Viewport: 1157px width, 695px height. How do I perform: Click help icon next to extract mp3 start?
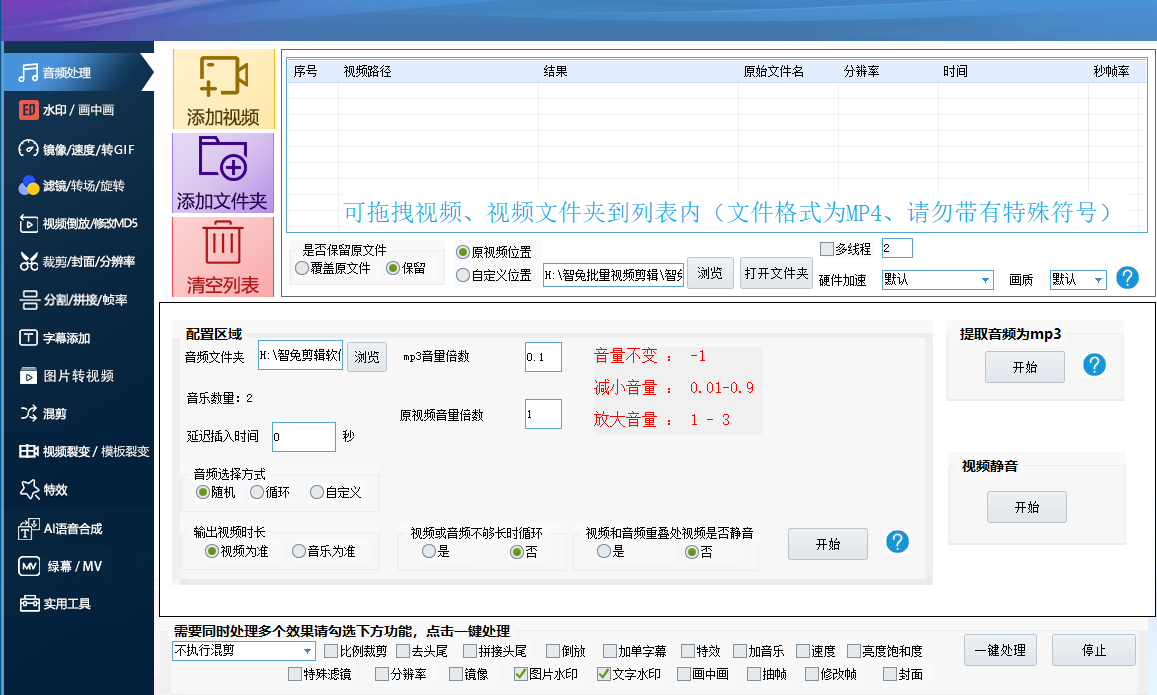(x=1094, y=365)
